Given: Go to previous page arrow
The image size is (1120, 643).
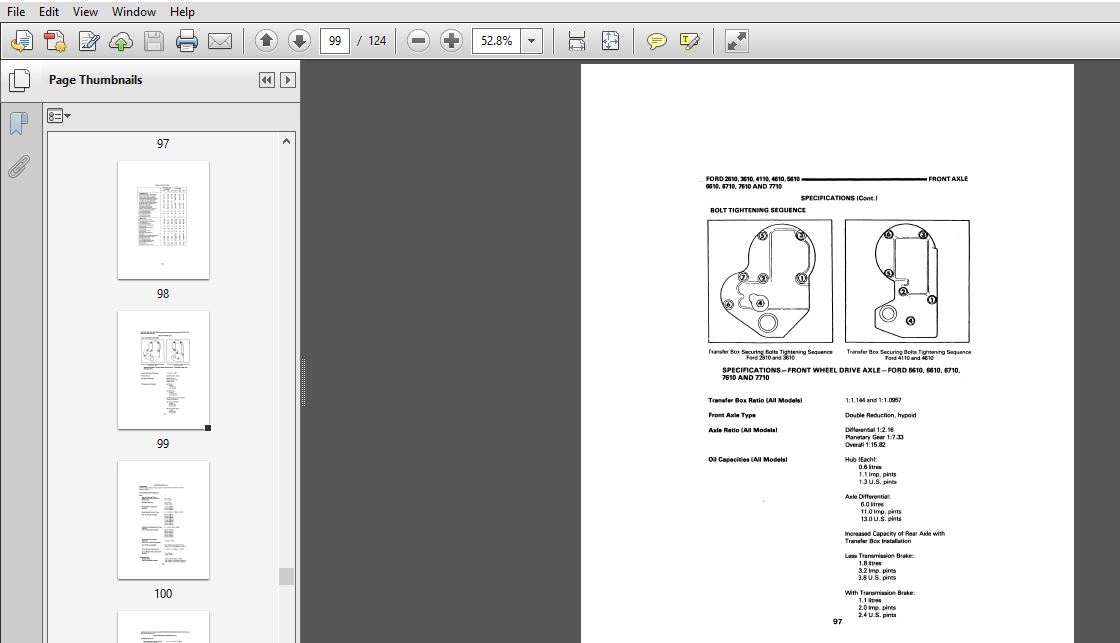Looking at the screenshot, I should (x=266, y=41).
